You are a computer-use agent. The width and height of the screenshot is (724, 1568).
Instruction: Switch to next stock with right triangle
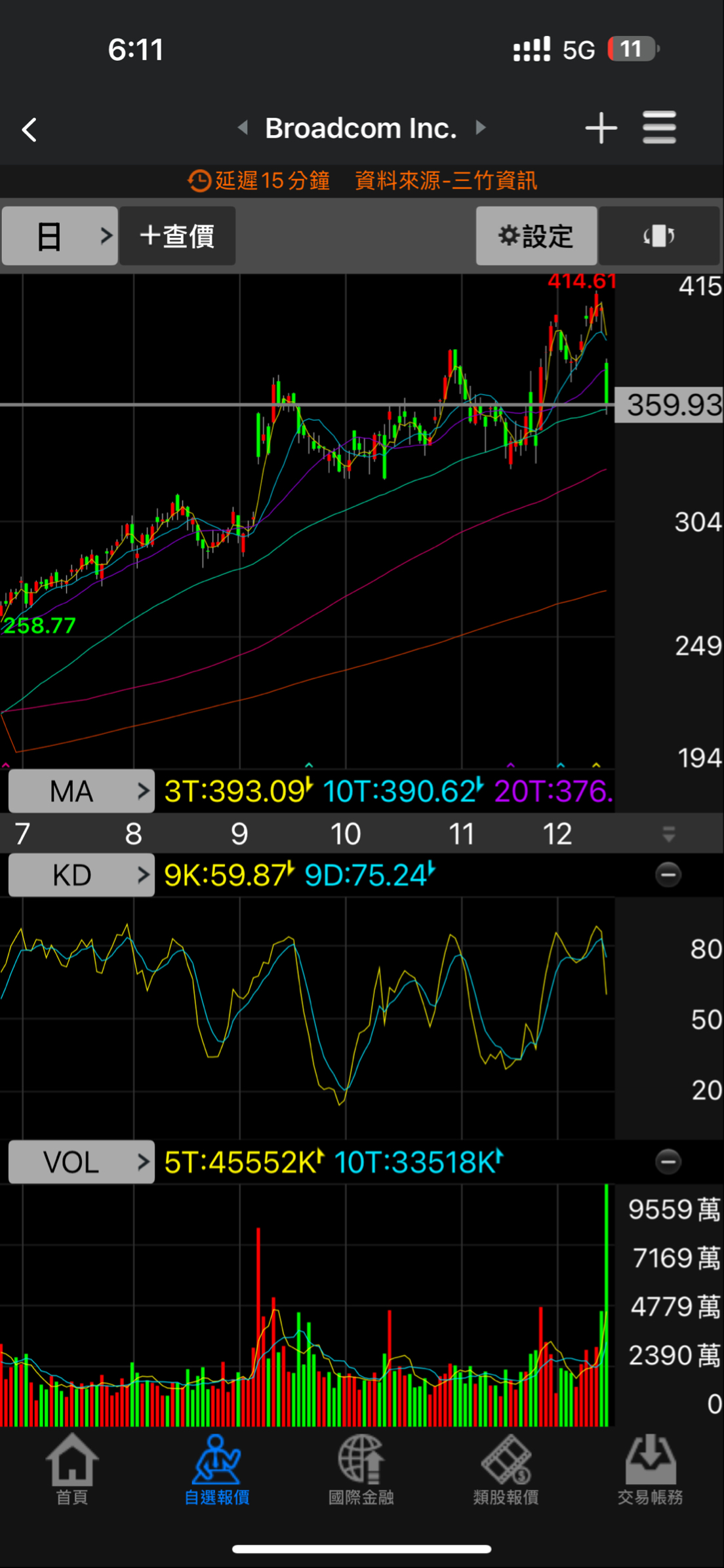(481, 127)
